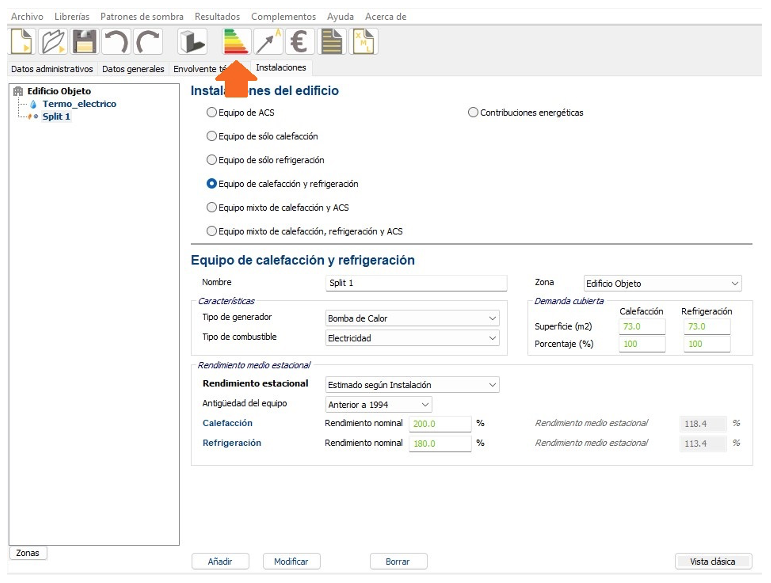This screenshot has height=583, width=771.
Task: Click the XML export icon
Action: click(x=363, y=41)
